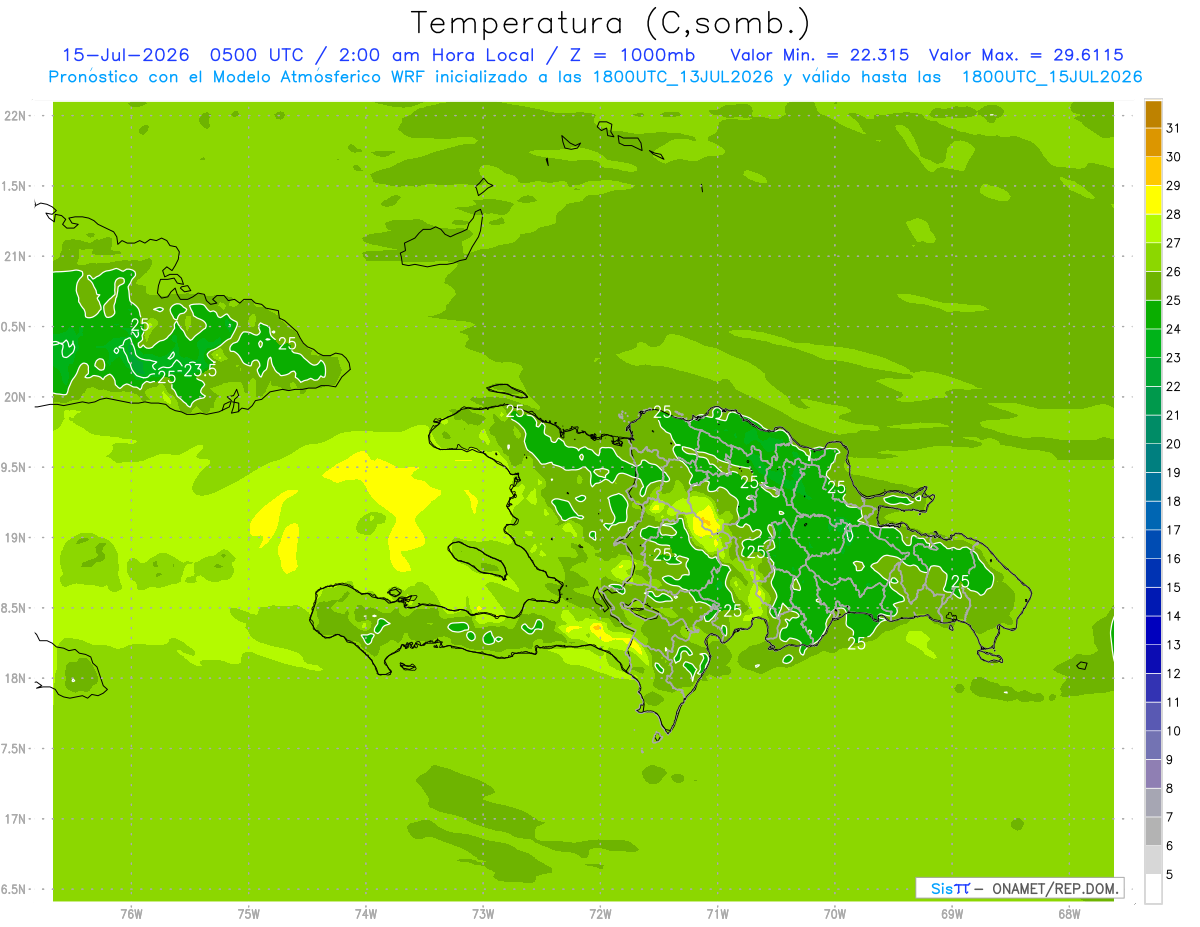The width and height of the screenshot is (1200, 927).
Task: Click the '21N' latitude label
Action: pos(15,257)
